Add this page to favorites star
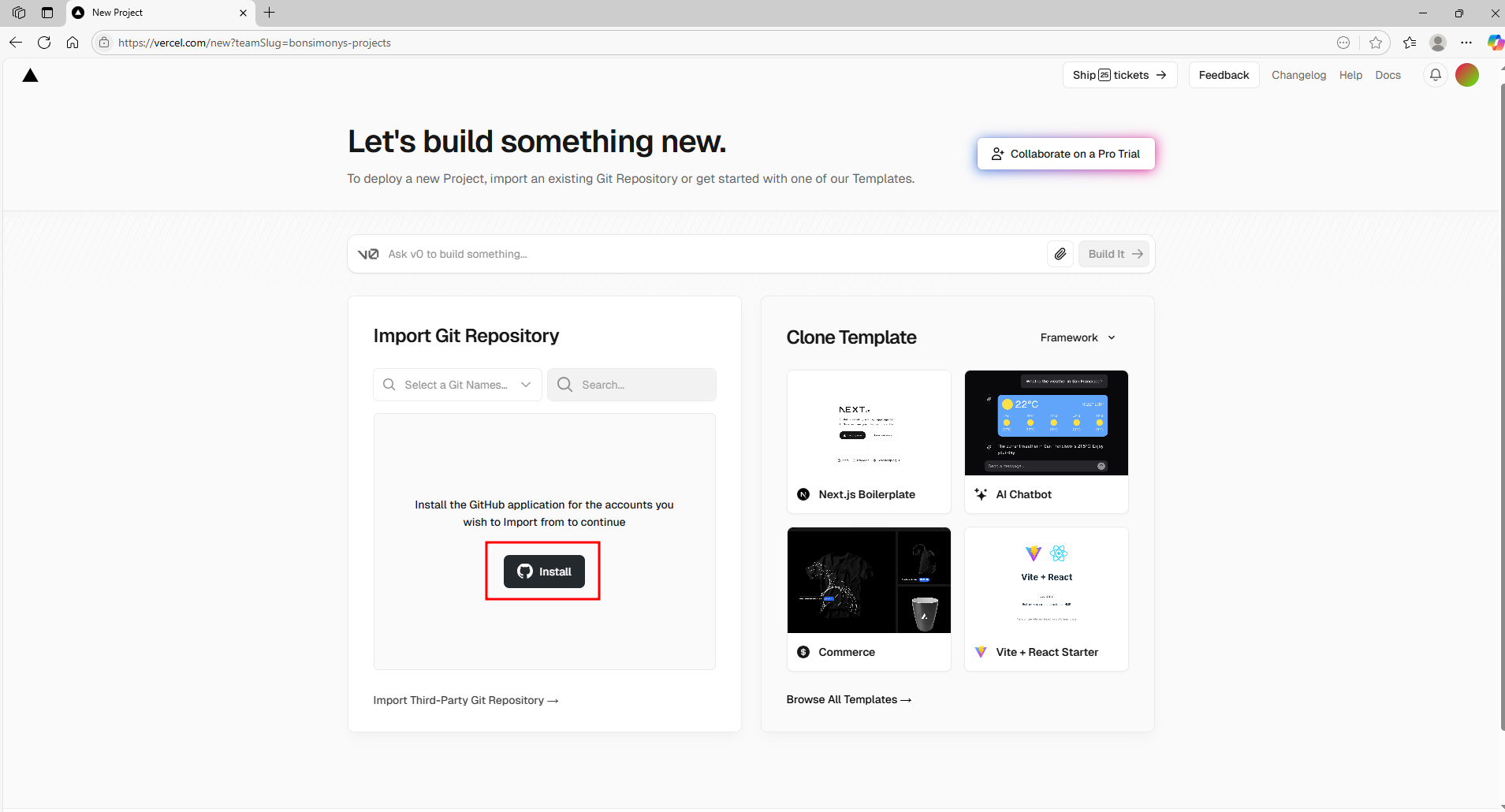Image resolution: width=1505 pixels, height=812 pixels. pyautogui.click(x=1376, y=43)
